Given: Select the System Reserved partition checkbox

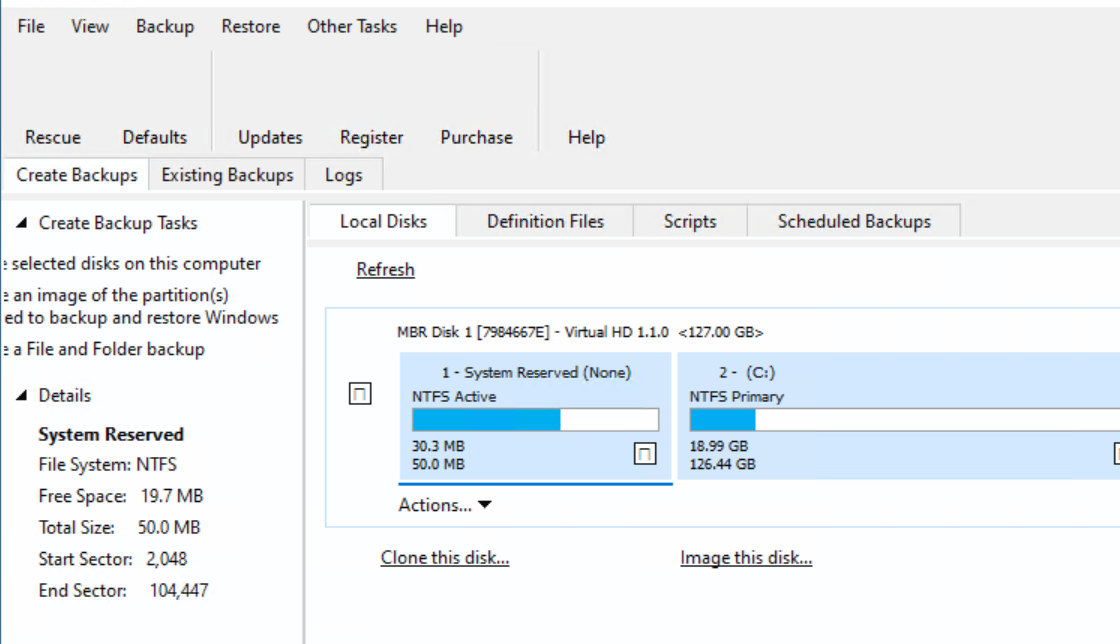Looking at the screenshot, I should pyautogui.click(x=645, y=453).
